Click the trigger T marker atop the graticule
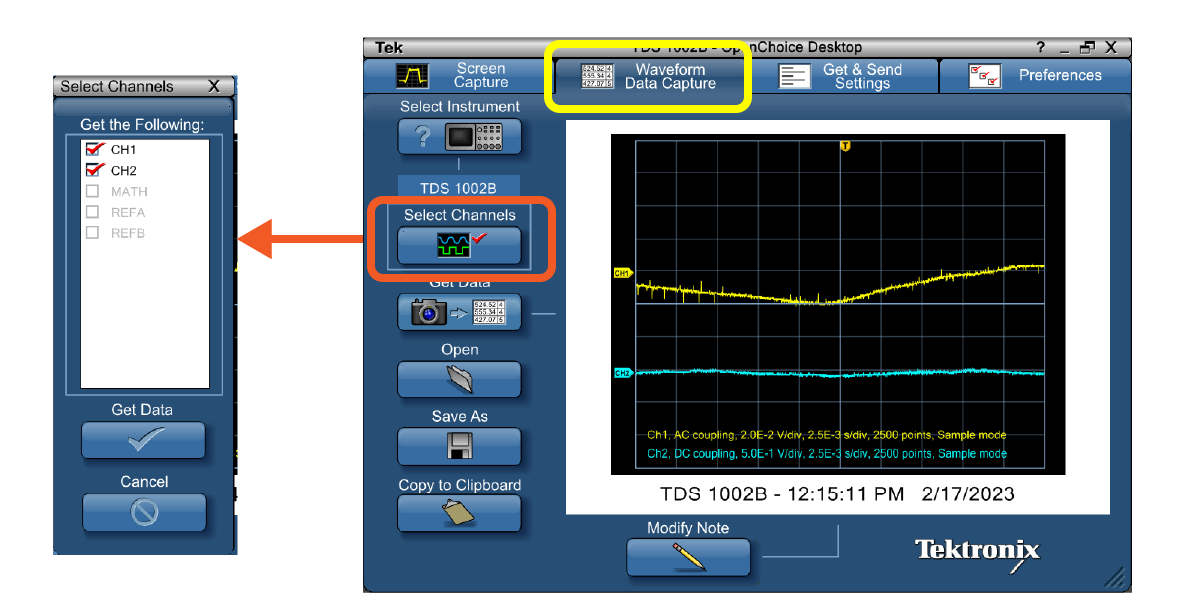Screen dimensions: 1185x606 [845, 146]
